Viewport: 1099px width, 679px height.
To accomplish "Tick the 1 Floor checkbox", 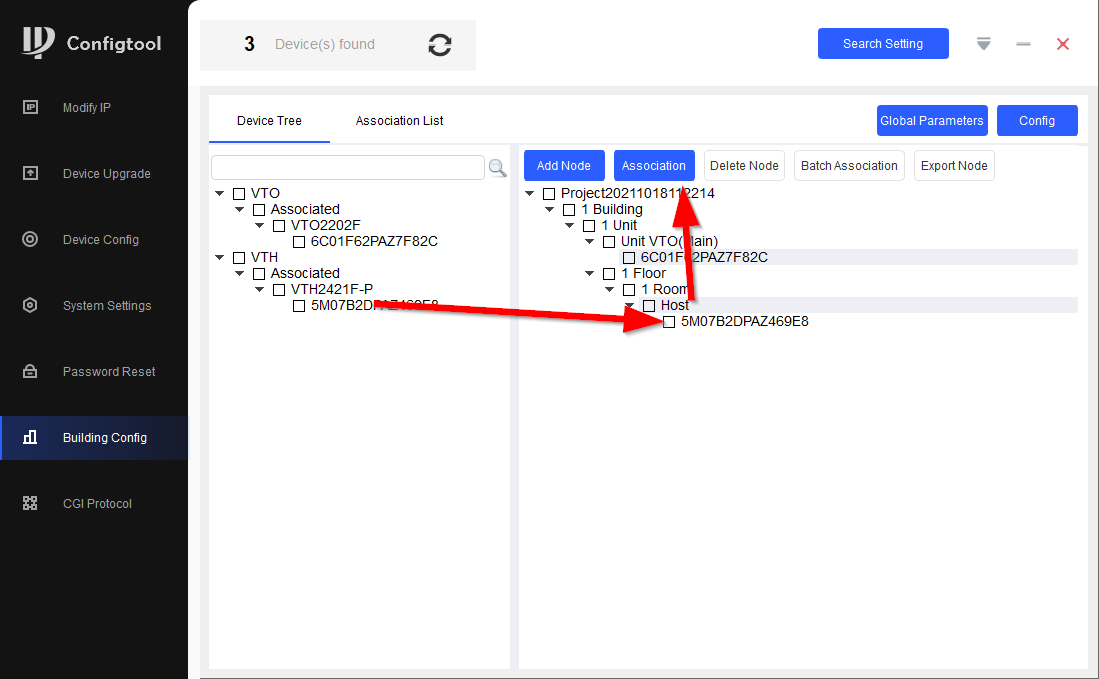I will click(x=609, y=273).
